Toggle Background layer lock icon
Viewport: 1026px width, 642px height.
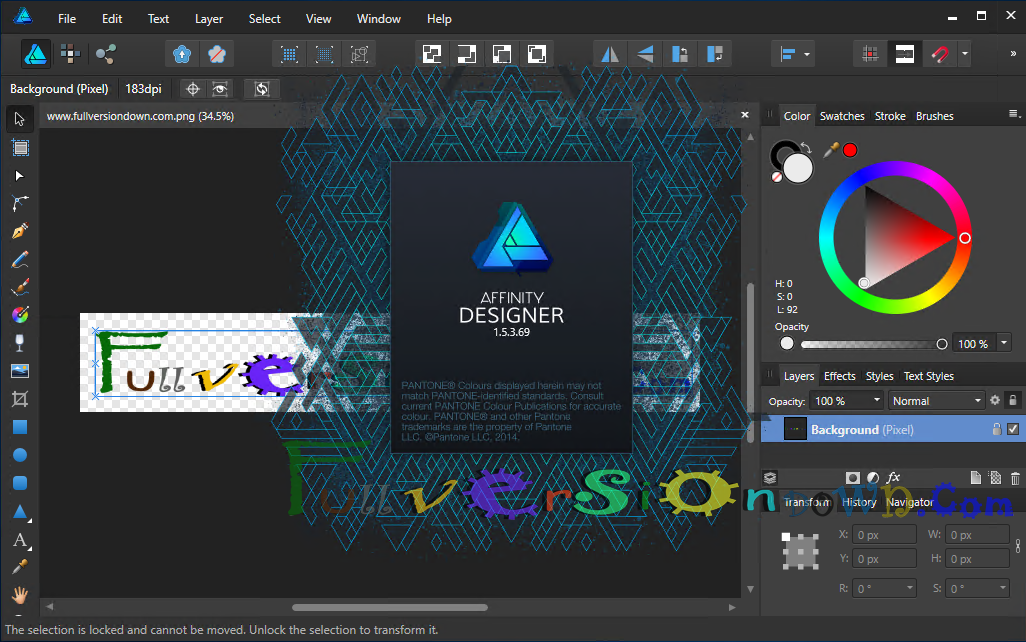[x=996, y=429]
